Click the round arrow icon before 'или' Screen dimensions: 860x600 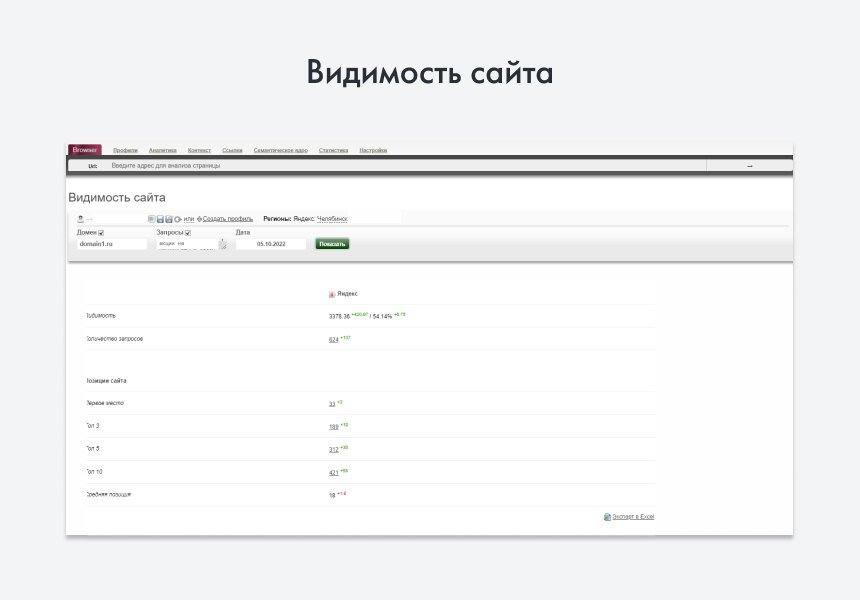click(x=178, y=219)
